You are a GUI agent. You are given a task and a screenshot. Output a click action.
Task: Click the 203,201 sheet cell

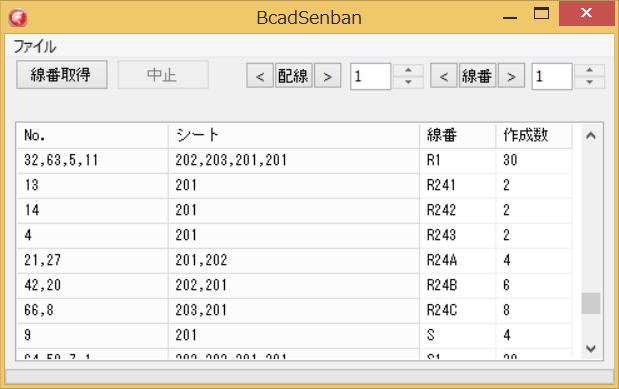point(294,310)
